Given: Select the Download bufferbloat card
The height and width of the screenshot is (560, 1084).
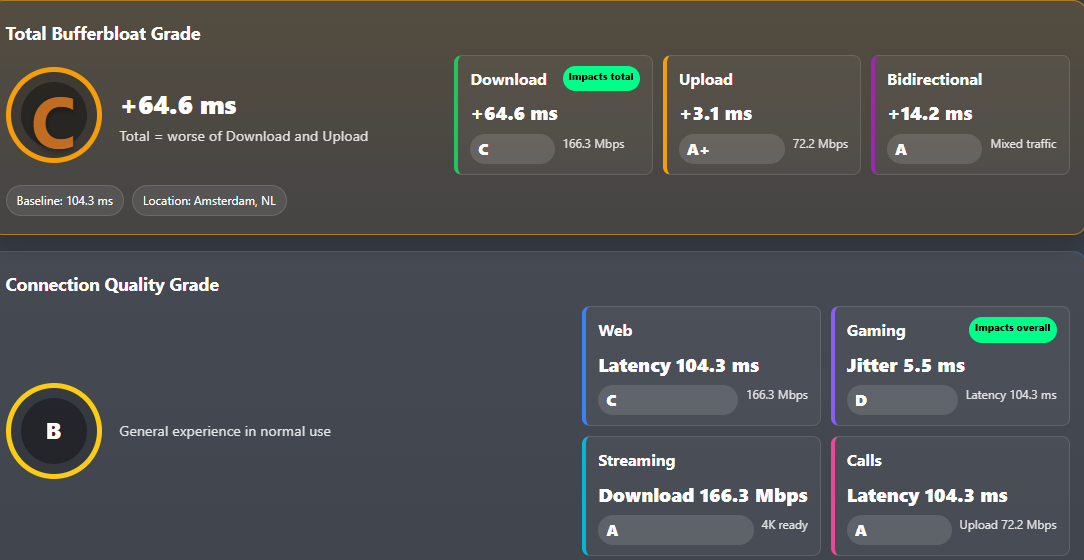Looking at the screenshot, I should pyautogui.click(x=554, y=115).
